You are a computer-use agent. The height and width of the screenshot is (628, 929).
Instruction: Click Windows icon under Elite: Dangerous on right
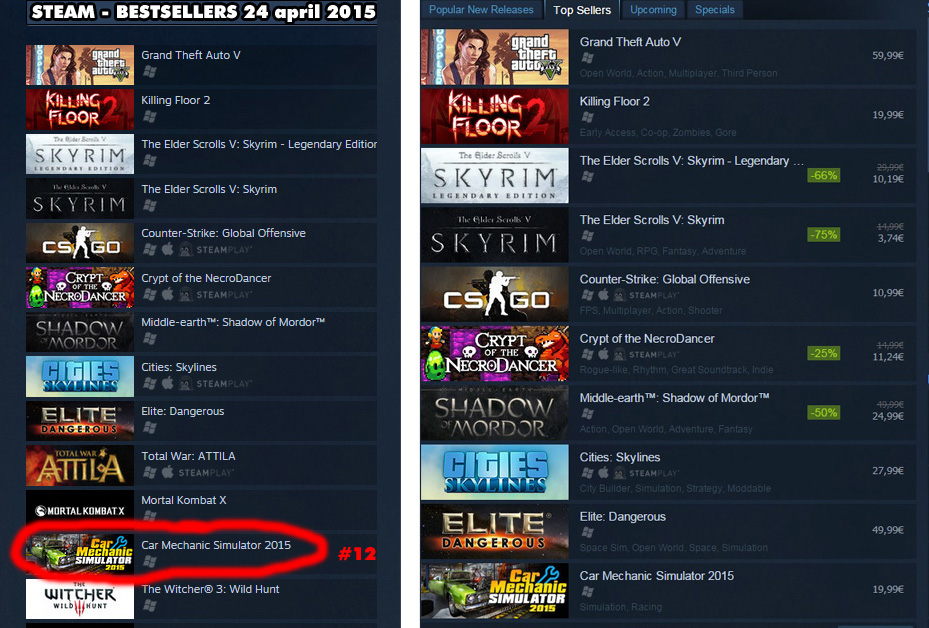[x=587, y=532]
